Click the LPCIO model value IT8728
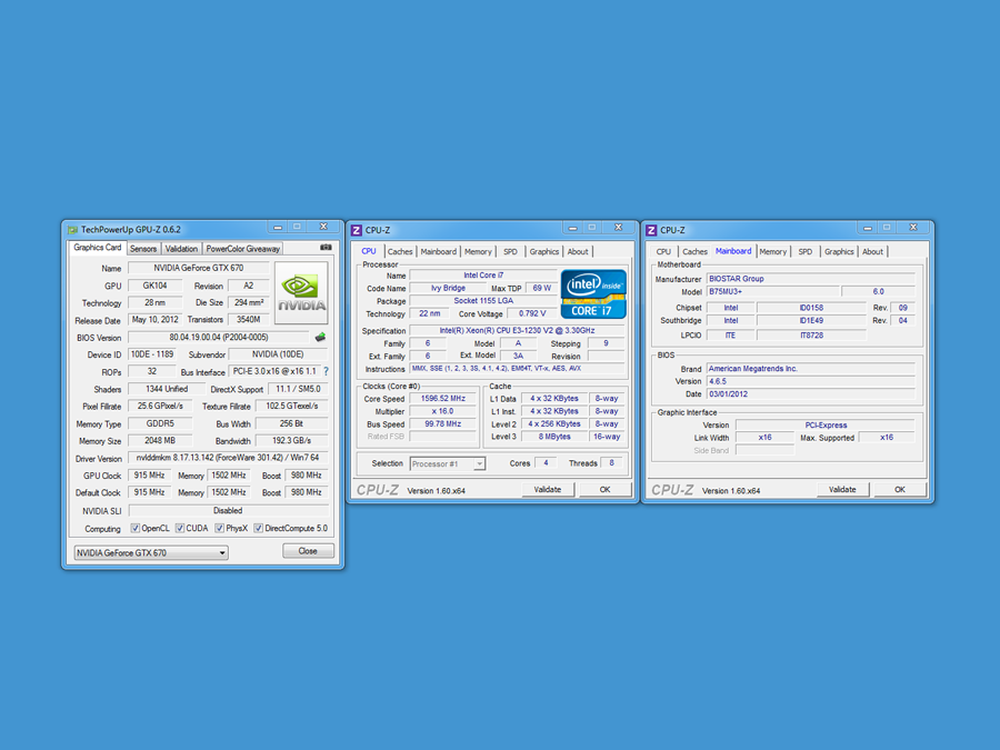The width and height of the screenshot is (1000, 750). point(811,335)
